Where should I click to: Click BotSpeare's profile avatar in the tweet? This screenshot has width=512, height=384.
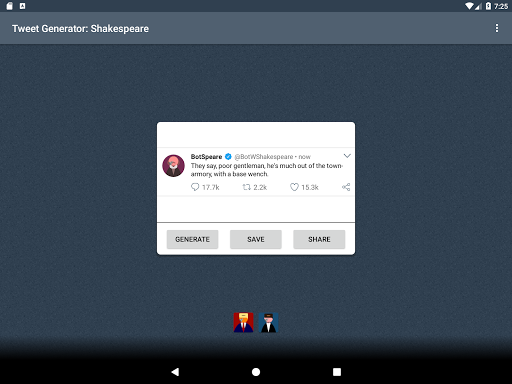coord(173,166)
